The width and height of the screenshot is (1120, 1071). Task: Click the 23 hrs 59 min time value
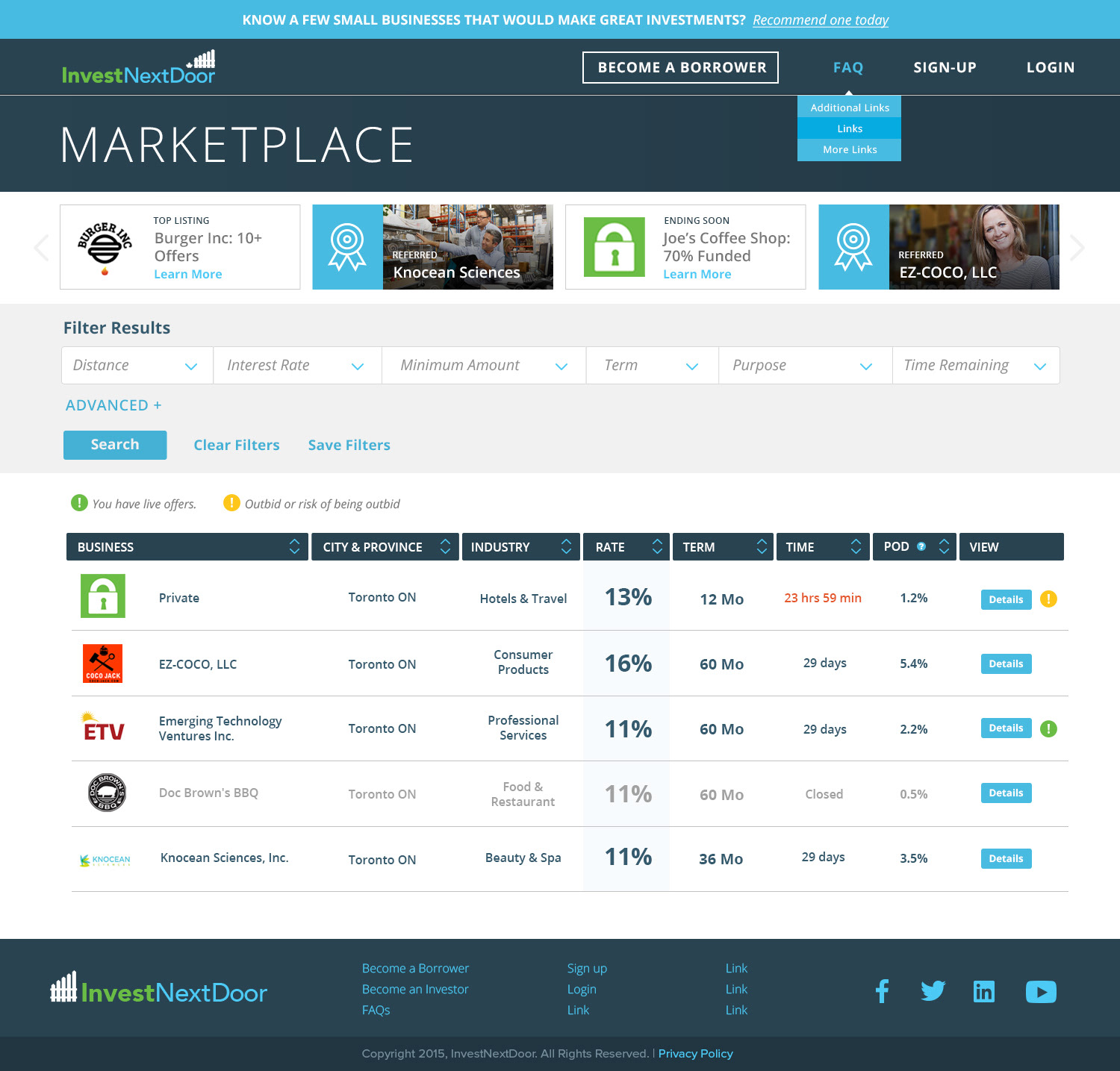[823, 598]
